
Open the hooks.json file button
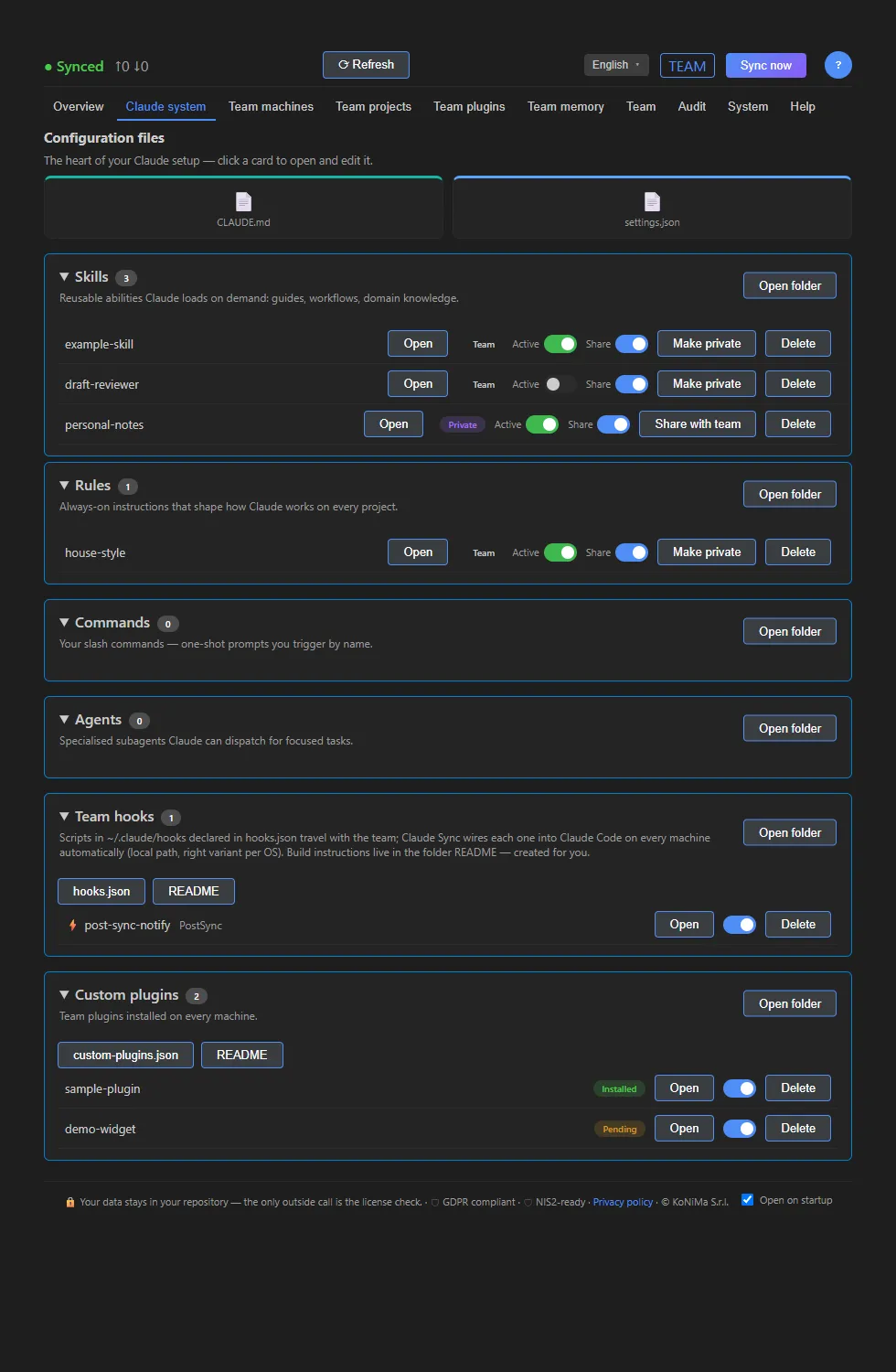101,891
